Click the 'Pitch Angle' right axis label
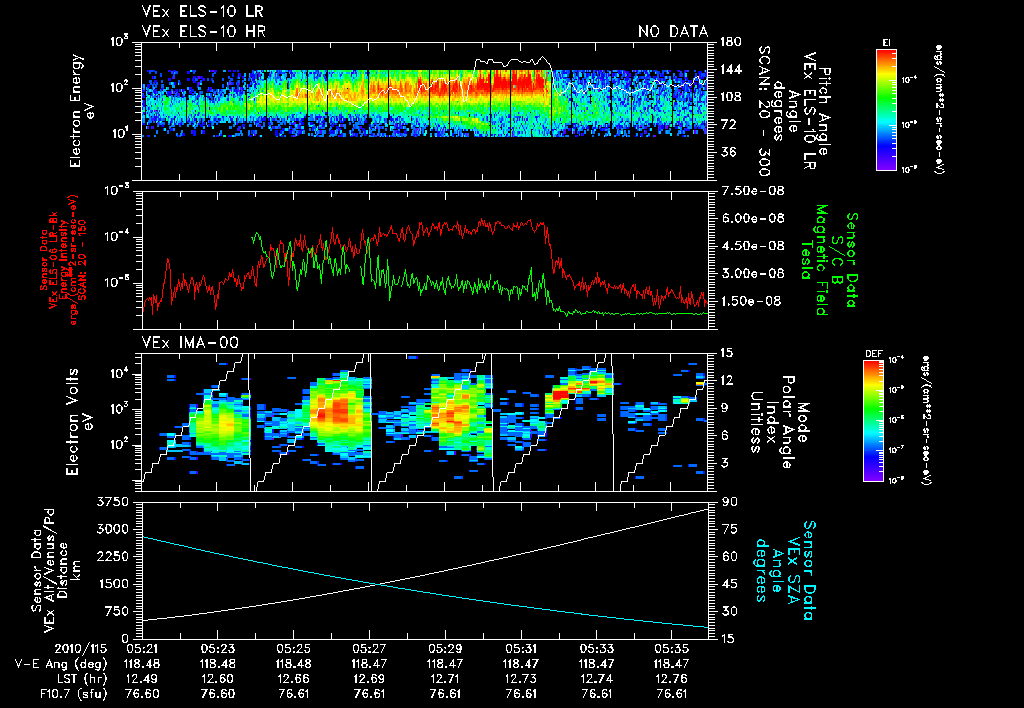Viewport: 1024px width, 708px height. [823, 111]
